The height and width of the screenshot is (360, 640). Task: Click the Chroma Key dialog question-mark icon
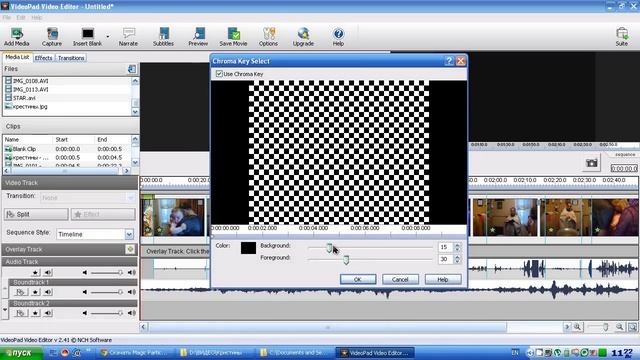(449, 61)
